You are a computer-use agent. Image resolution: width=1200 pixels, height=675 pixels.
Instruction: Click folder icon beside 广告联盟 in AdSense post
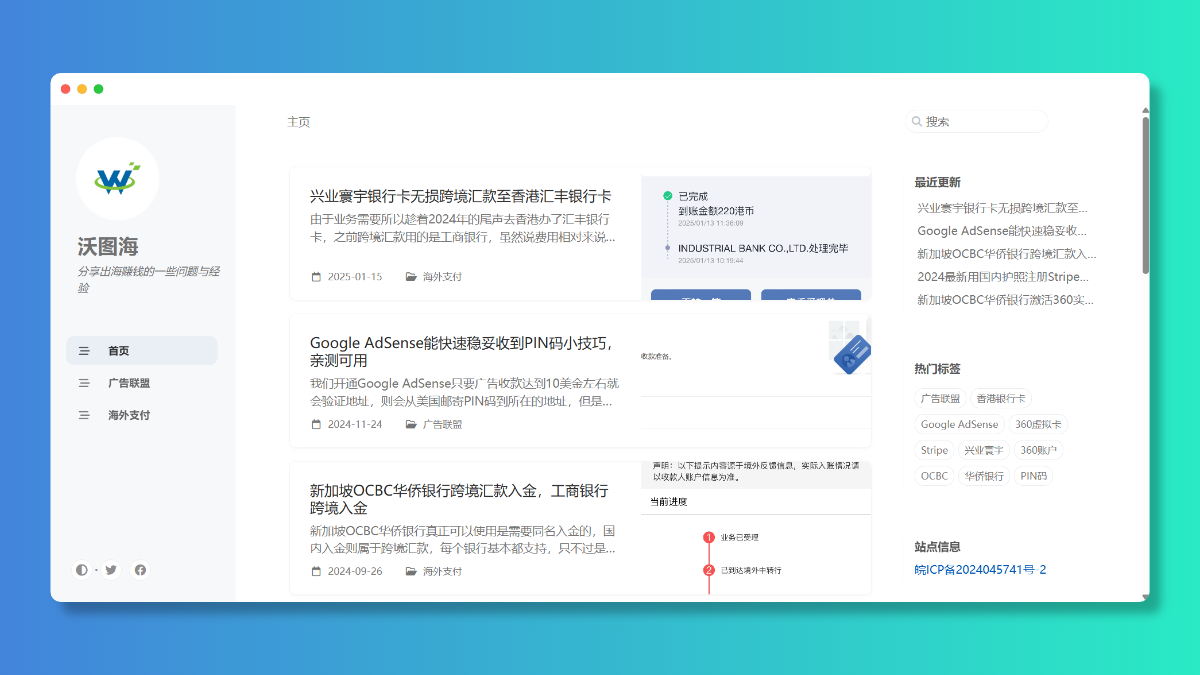411,424
